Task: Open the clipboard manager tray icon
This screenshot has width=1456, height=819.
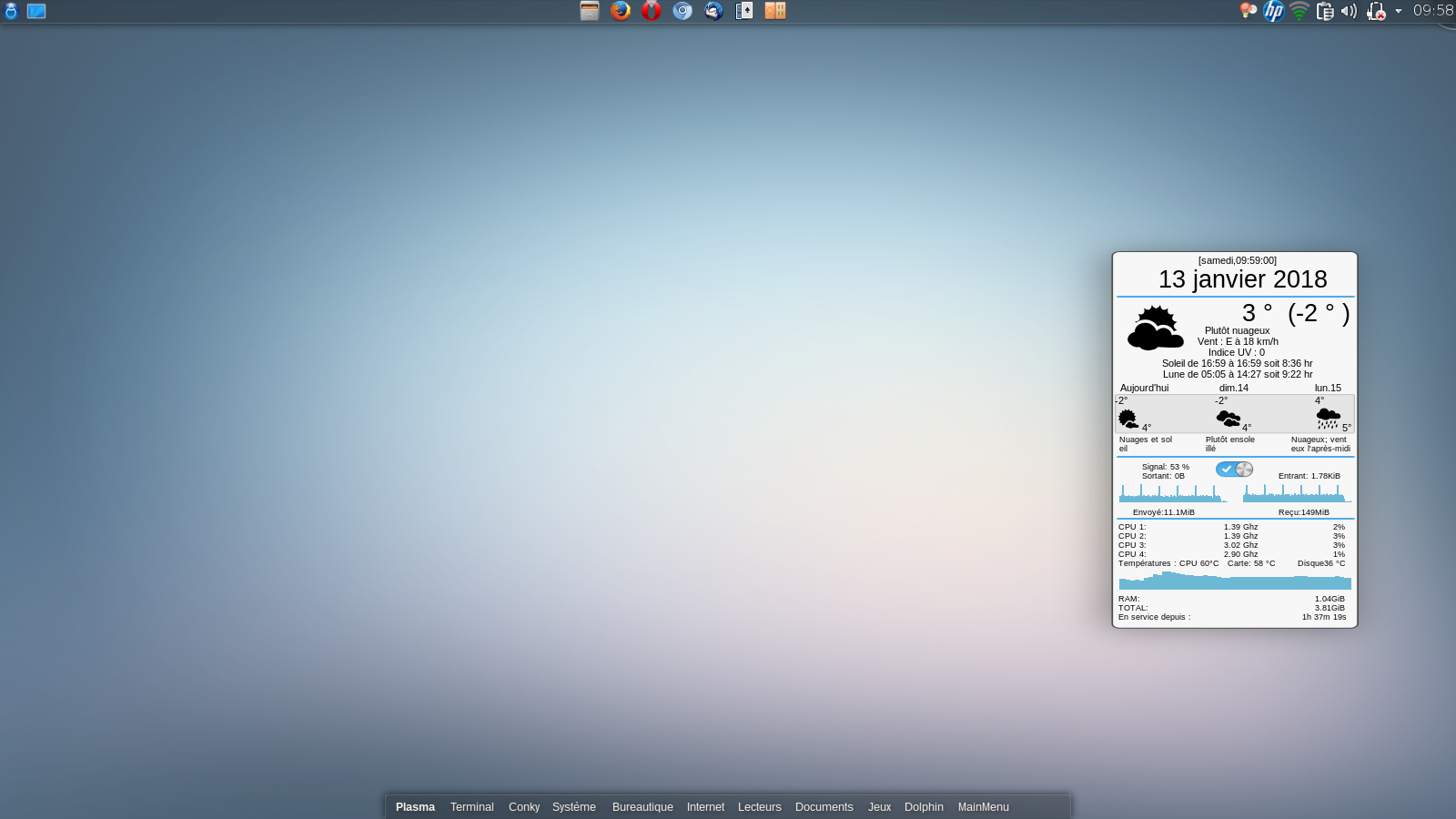Action: 1325,11
